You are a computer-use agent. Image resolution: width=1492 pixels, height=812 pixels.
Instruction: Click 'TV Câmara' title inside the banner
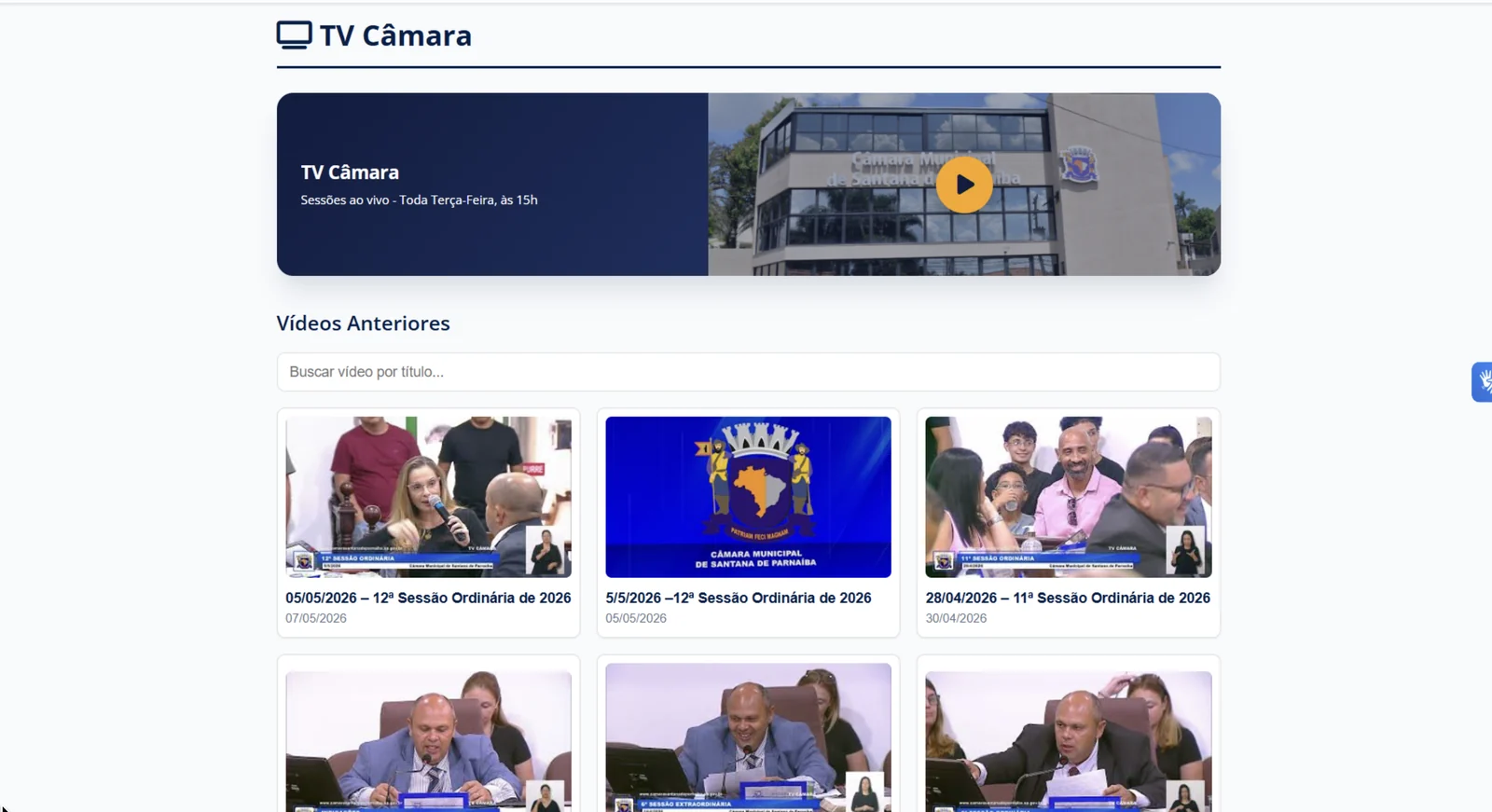(350, 172)
